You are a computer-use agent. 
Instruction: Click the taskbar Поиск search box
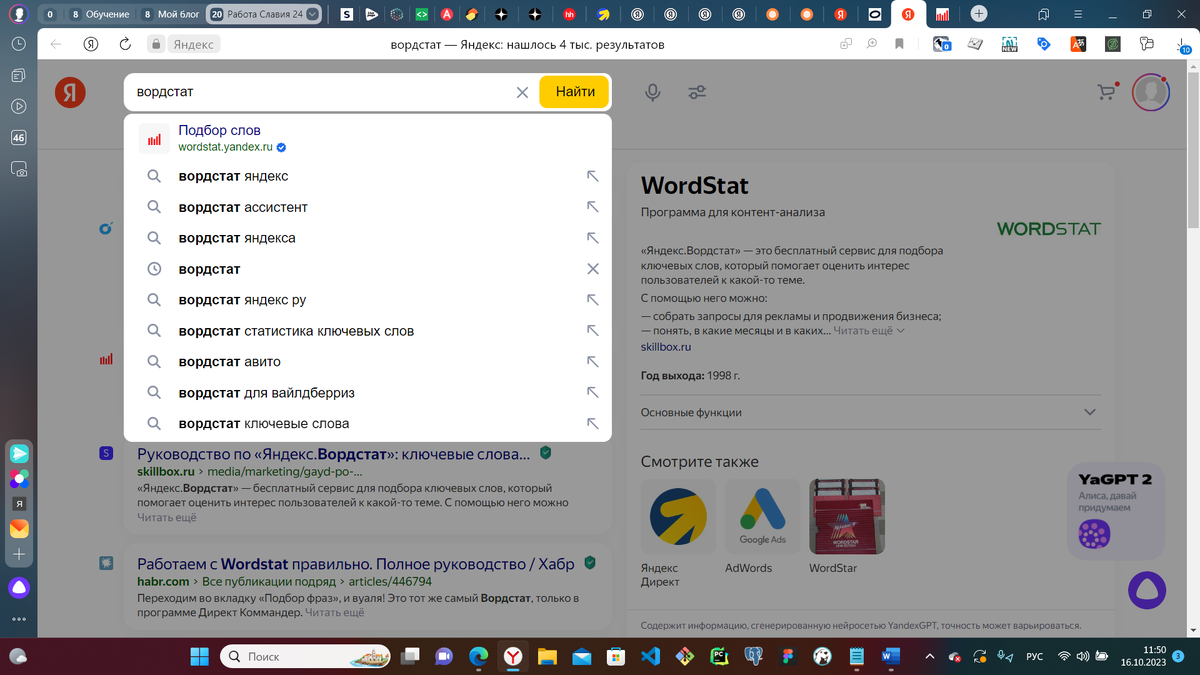(307, 656)
